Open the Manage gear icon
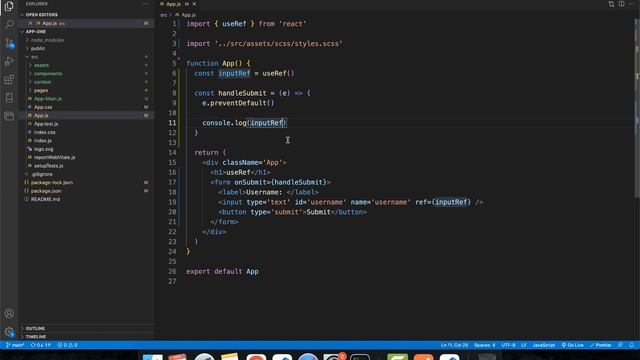Image resolution: width=640 pixels, height=360 pixels. click(9, 332)
